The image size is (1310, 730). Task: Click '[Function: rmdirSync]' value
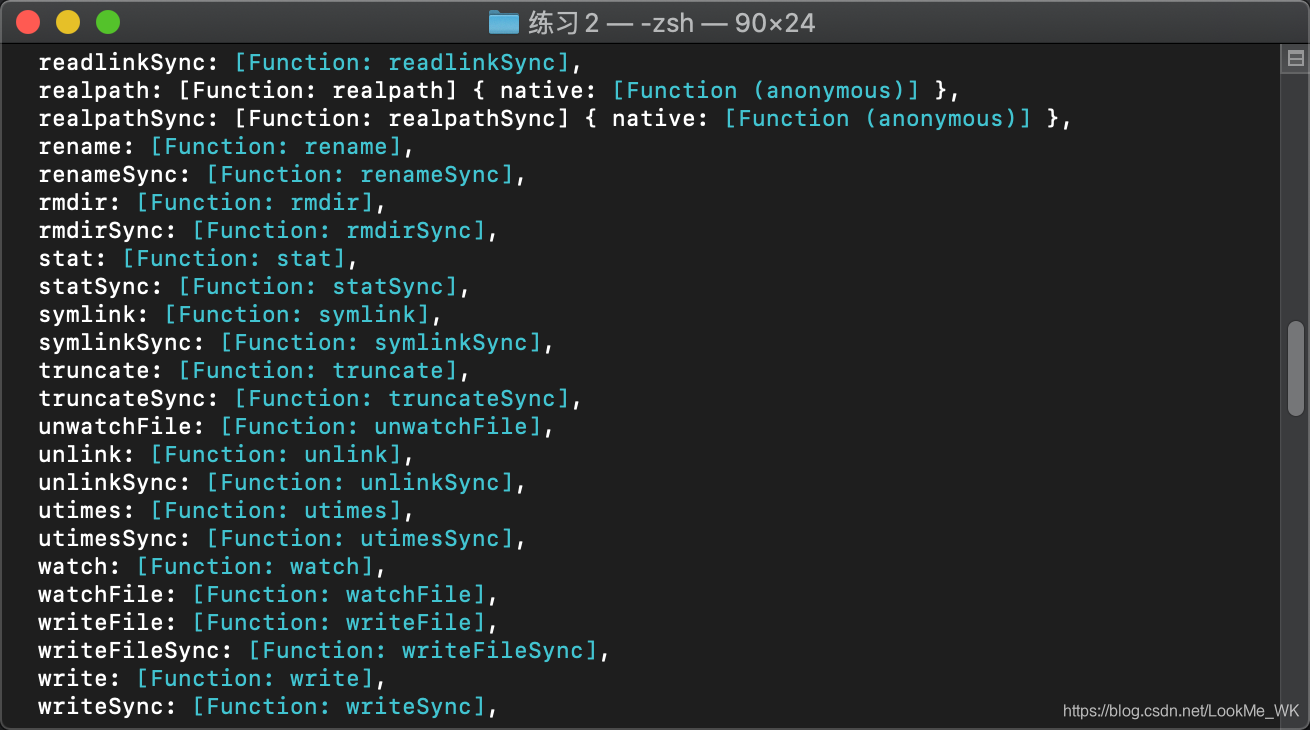click(x=339, y=231)
